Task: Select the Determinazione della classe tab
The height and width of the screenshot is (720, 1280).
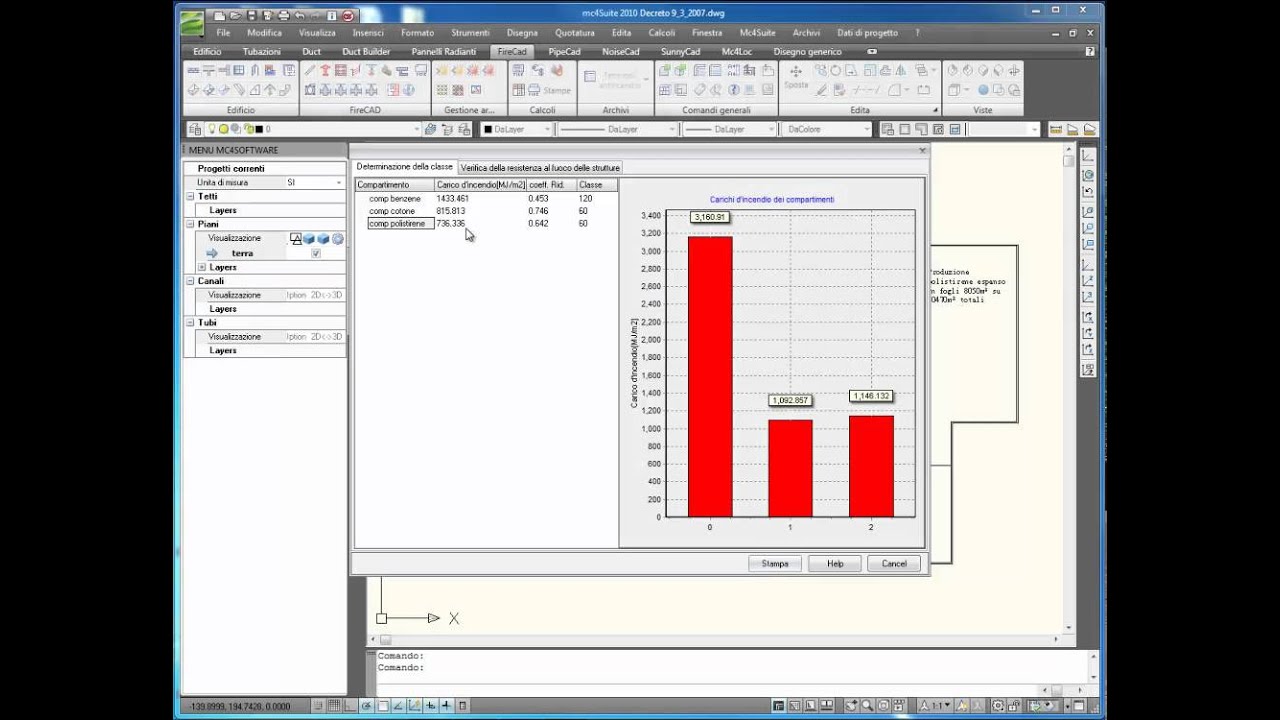Action: tap(404, 167)
